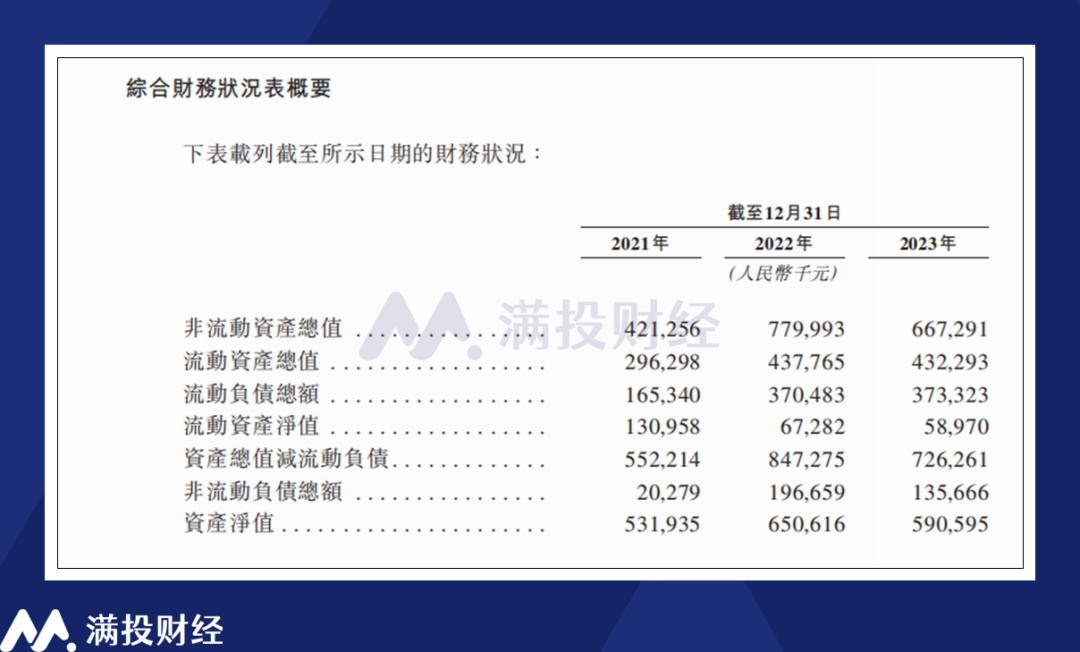The width and height of the screenshot is (1080, 652).
Task: Select the value 67,282
Action: click(x=812, y=427)
